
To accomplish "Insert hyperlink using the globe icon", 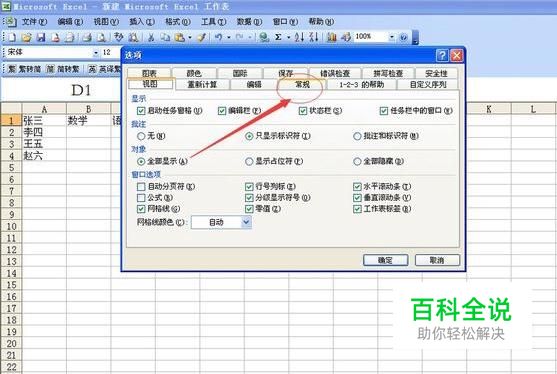I will click(x=264, y=37).
